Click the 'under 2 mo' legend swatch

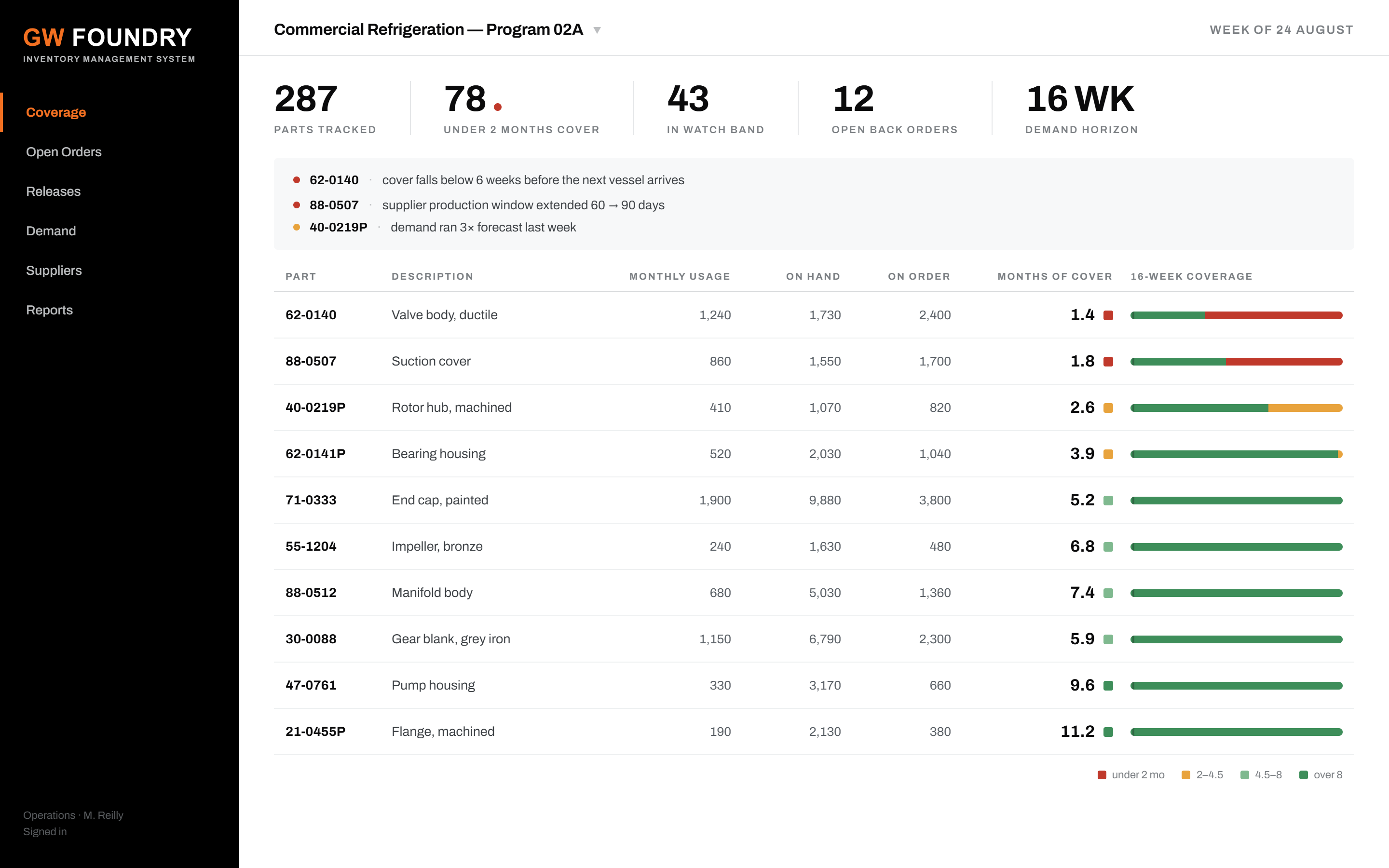pyautogui.click(x=1102, y=775)
